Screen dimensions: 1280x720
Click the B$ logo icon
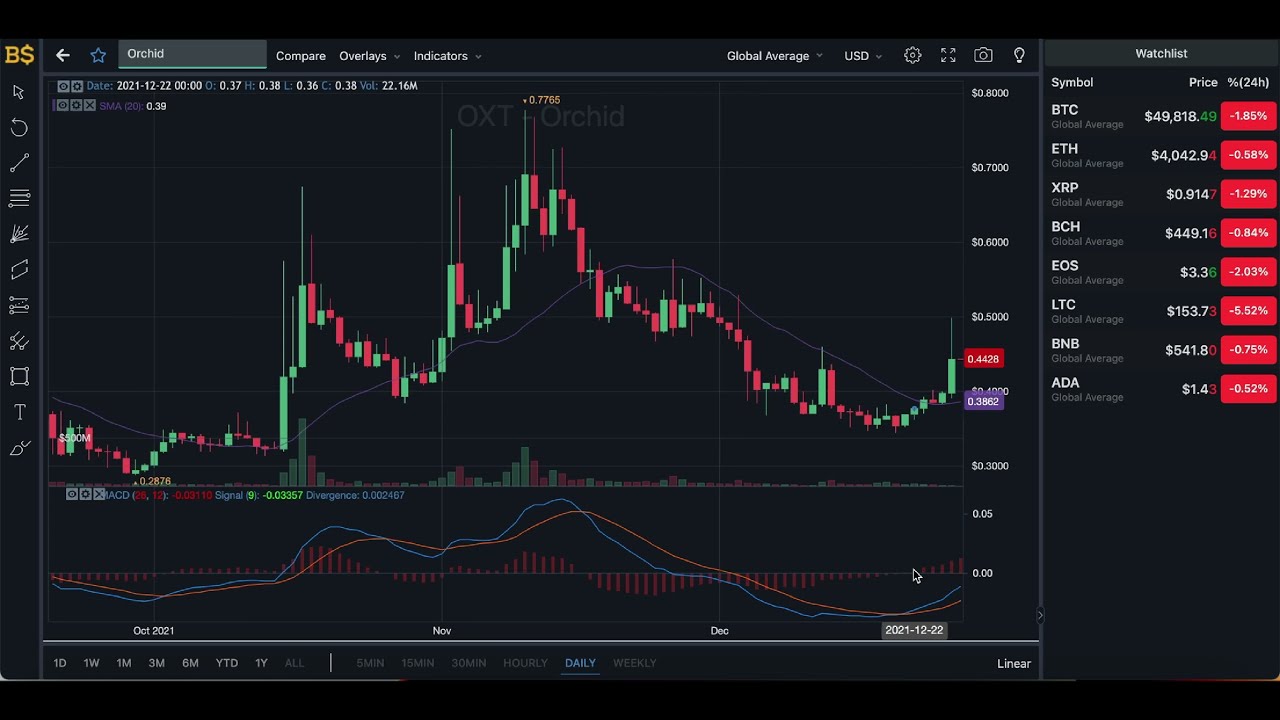(19, 55)
